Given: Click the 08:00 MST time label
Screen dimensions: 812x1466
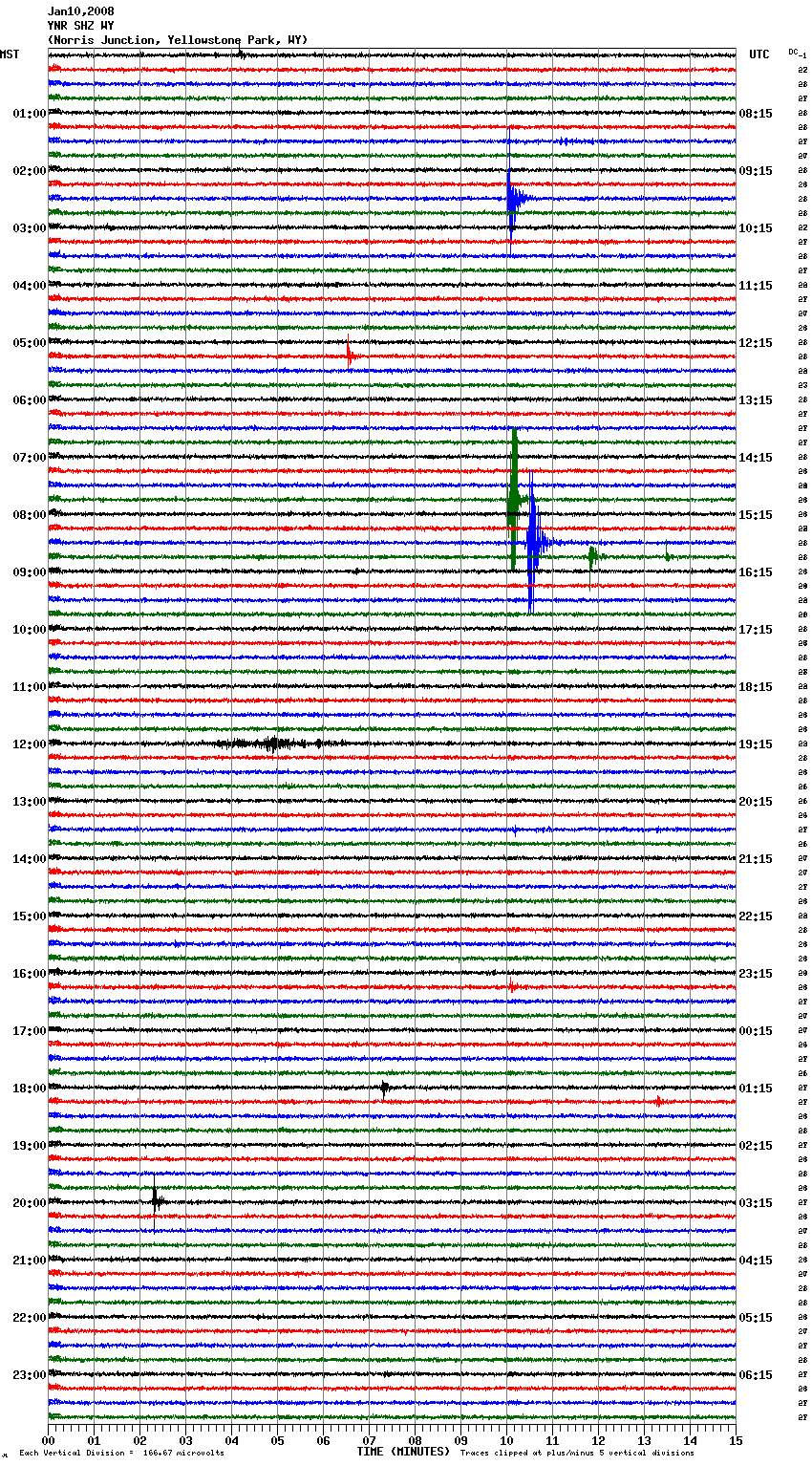Looking at the screenshot, I should pos(30,515).
